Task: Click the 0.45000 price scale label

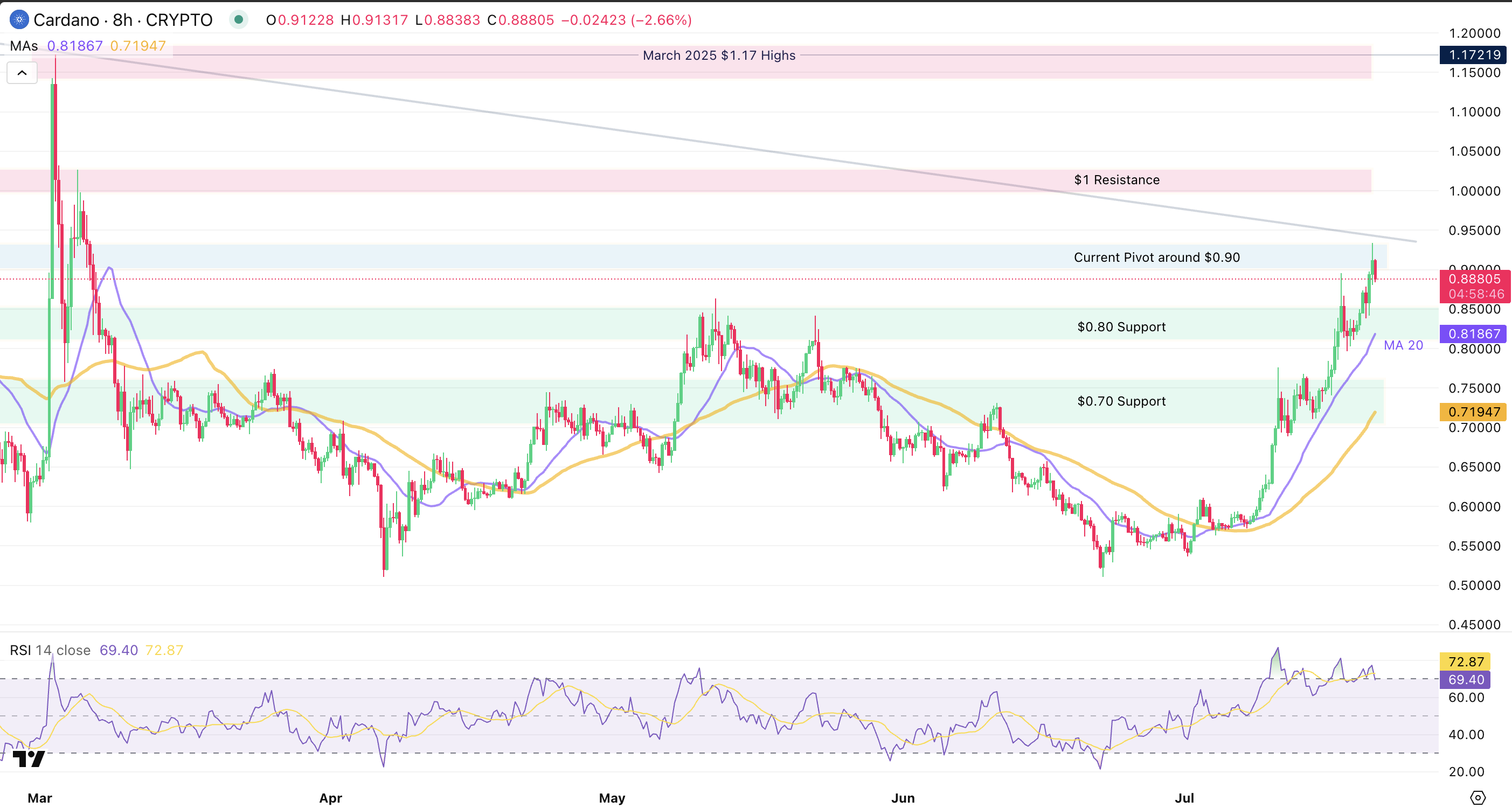Action: click(x=1474, y=624)
